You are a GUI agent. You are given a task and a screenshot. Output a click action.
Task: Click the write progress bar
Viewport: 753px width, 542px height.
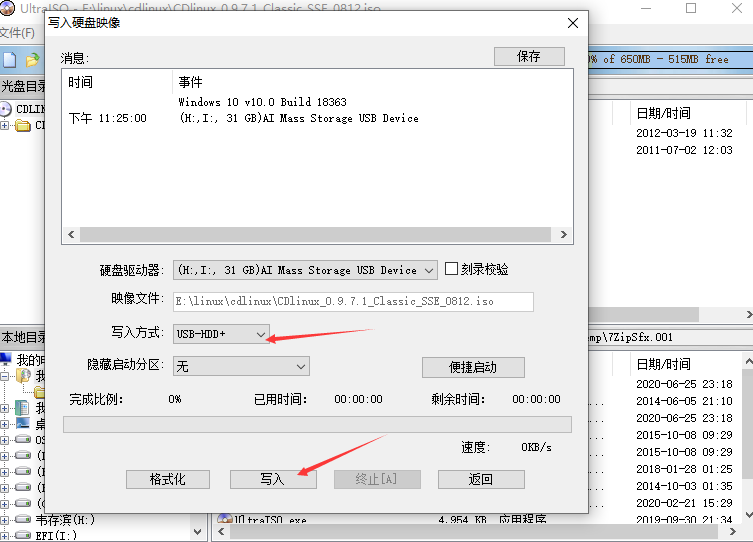click(317, 424)
